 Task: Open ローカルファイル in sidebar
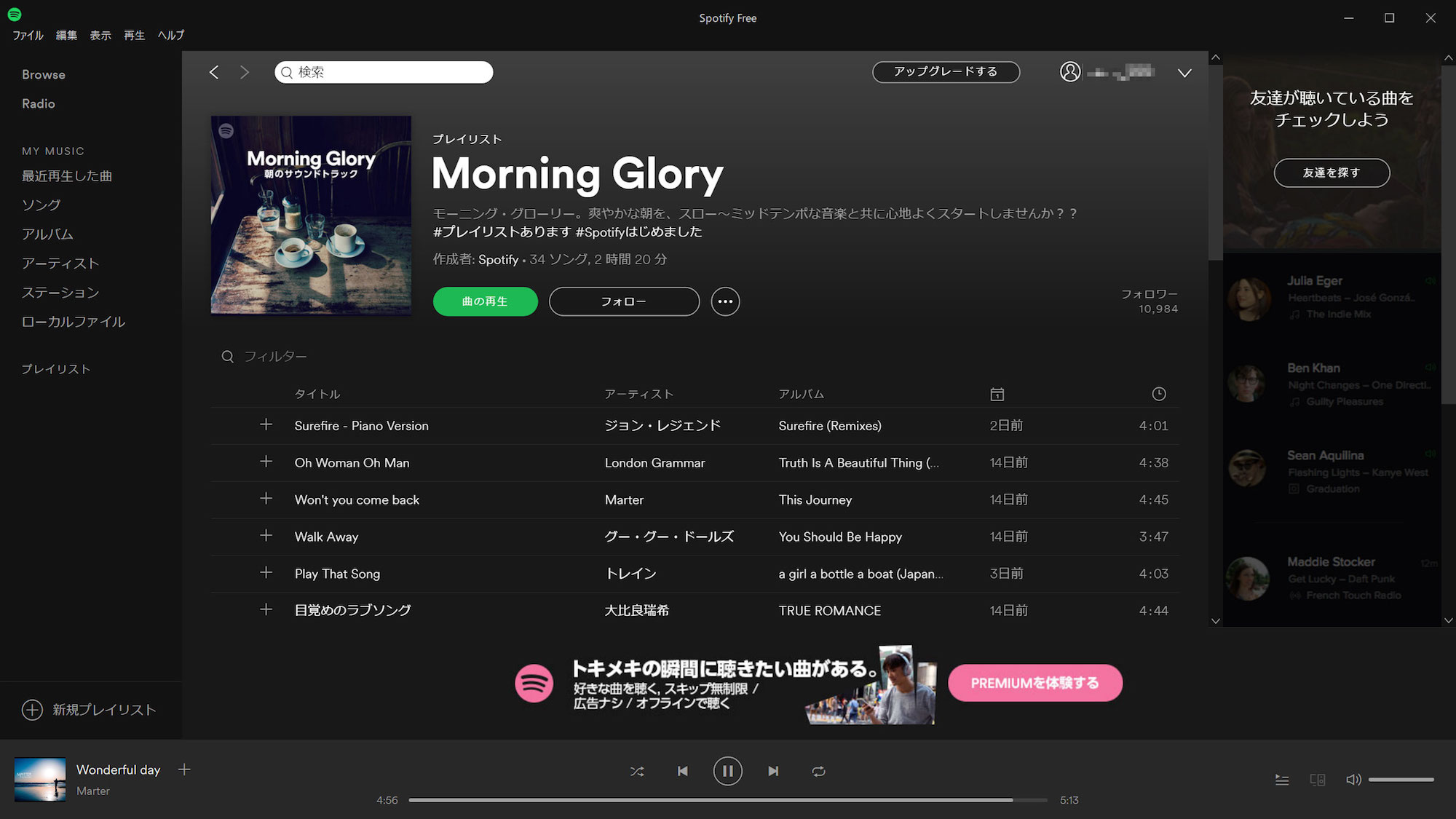pyautogui.click(x=74, y=322)
